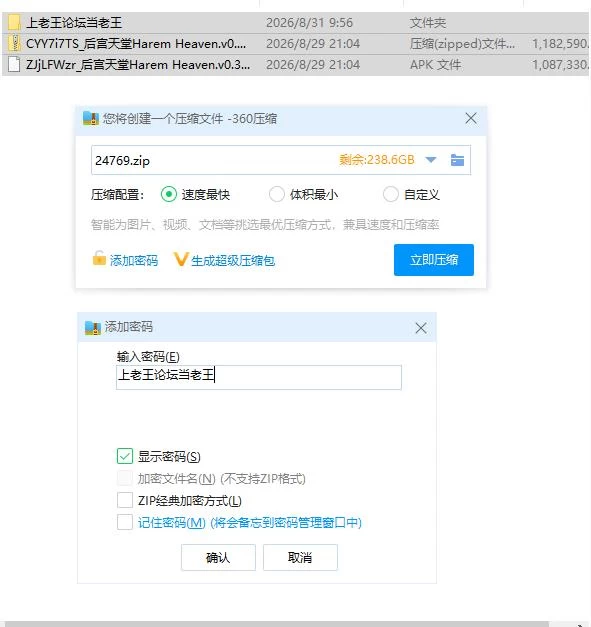This screenshot has height=627, width=591.
Task: Open the 添加密码 link
Action: (x=134, y=261)
